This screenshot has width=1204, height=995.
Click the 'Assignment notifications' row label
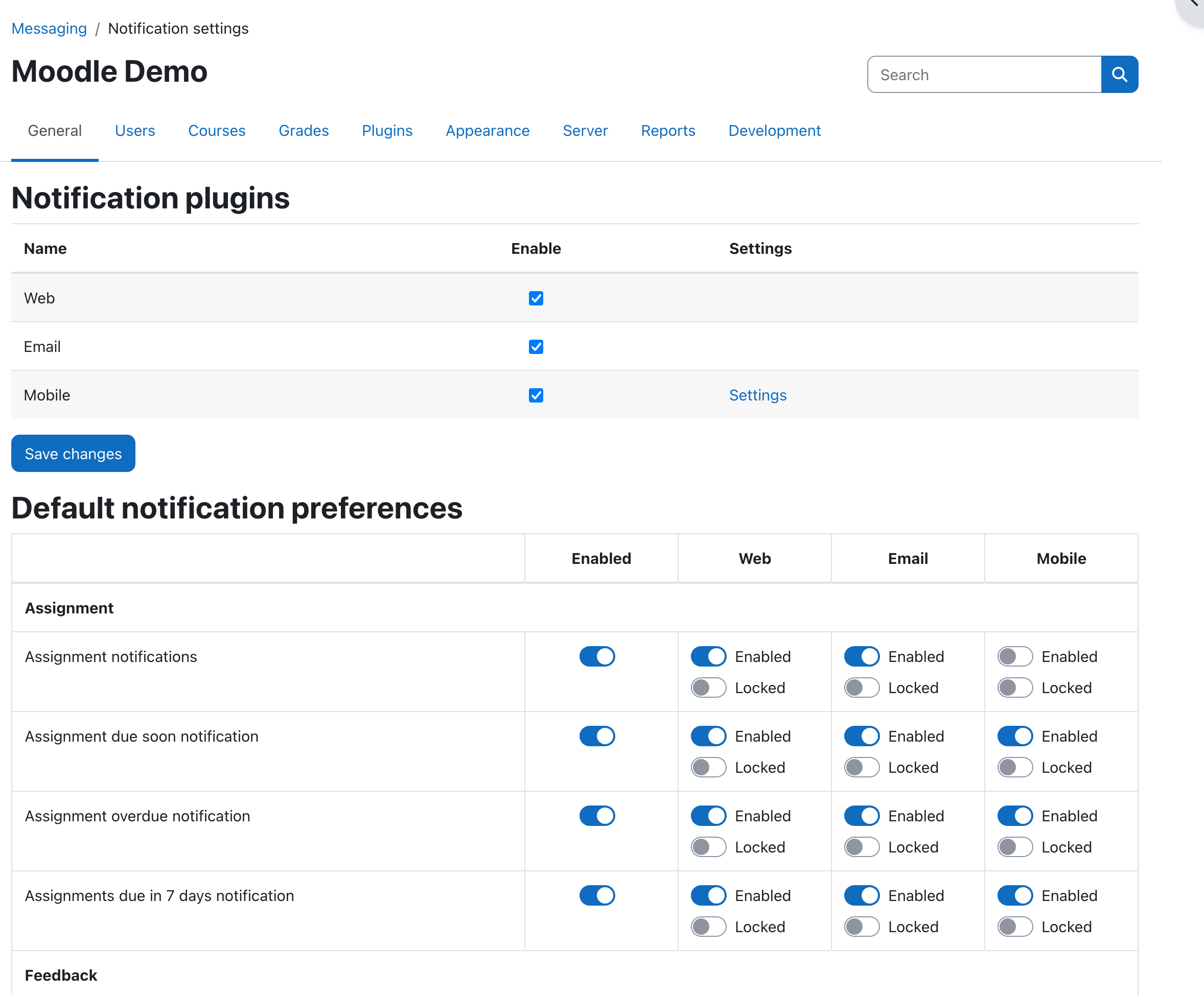click(x=111, y=657)
